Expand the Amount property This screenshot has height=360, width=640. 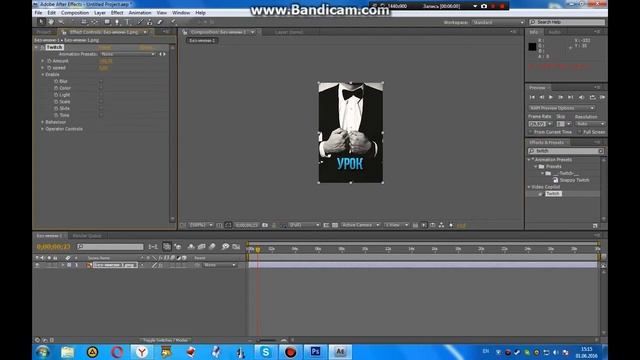[42, 61]
